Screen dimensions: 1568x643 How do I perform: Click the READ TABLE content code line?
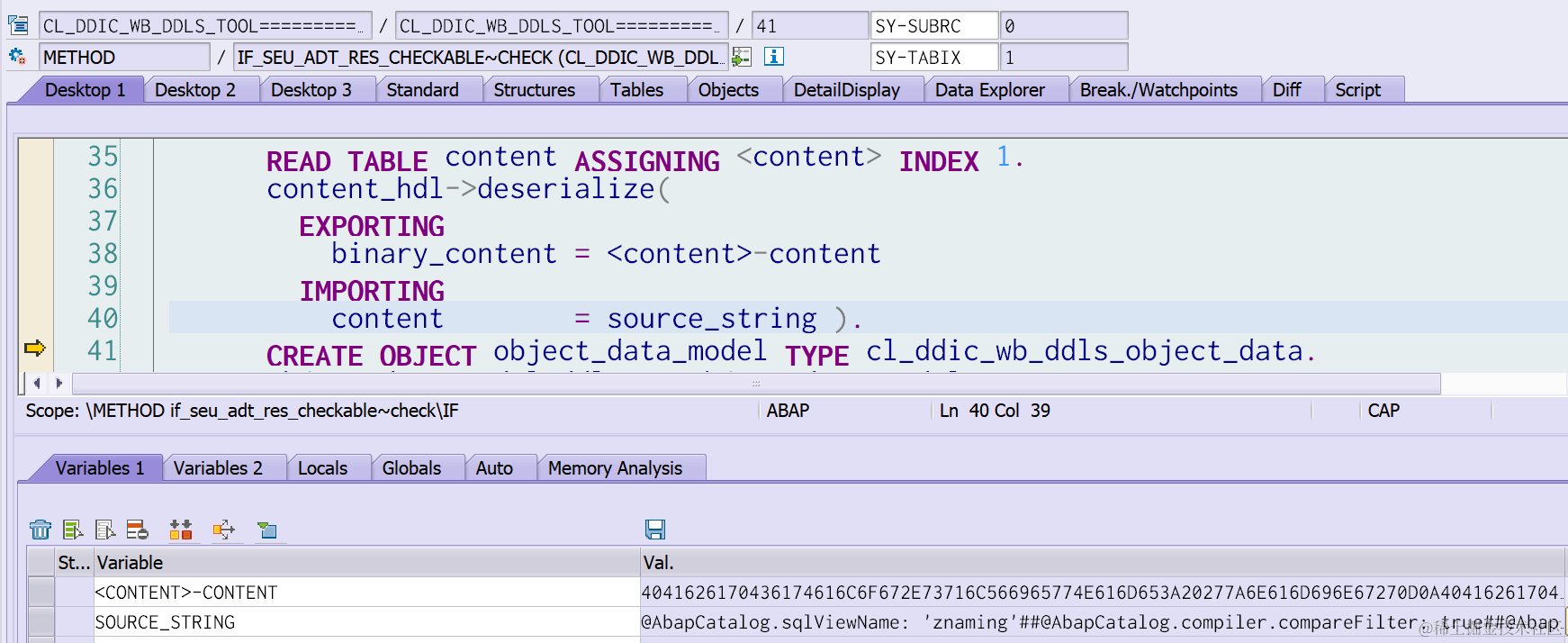point(644,158)
